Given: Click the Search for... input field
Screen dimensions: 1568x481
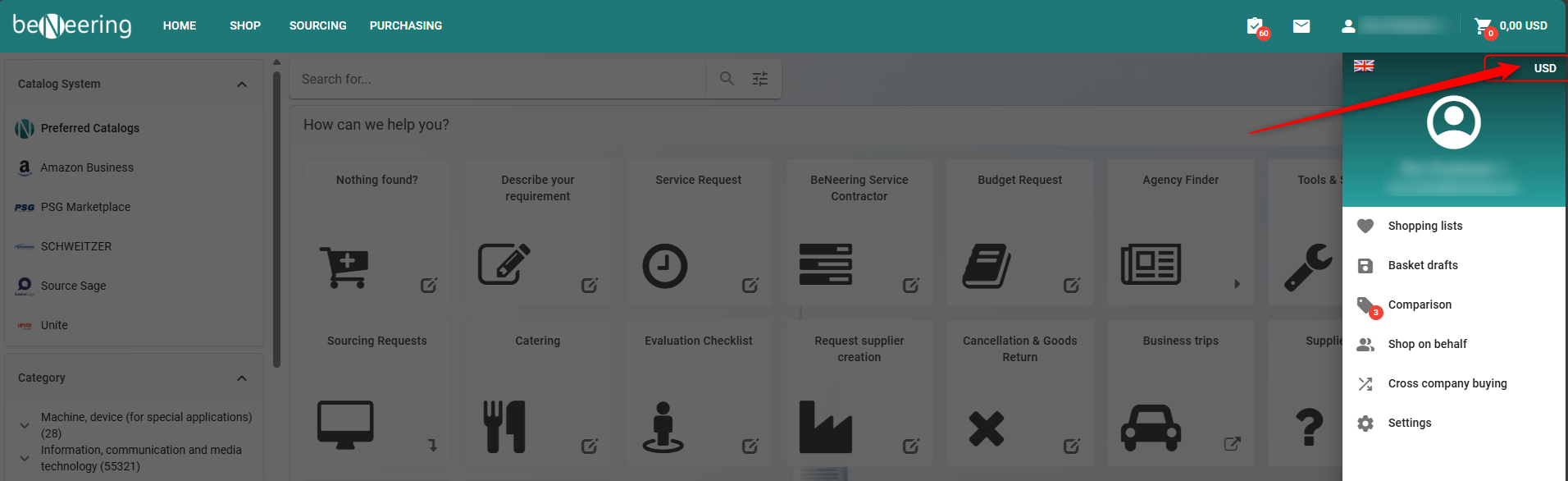Looking at the screenshot, I should click(x=497, y=79).
